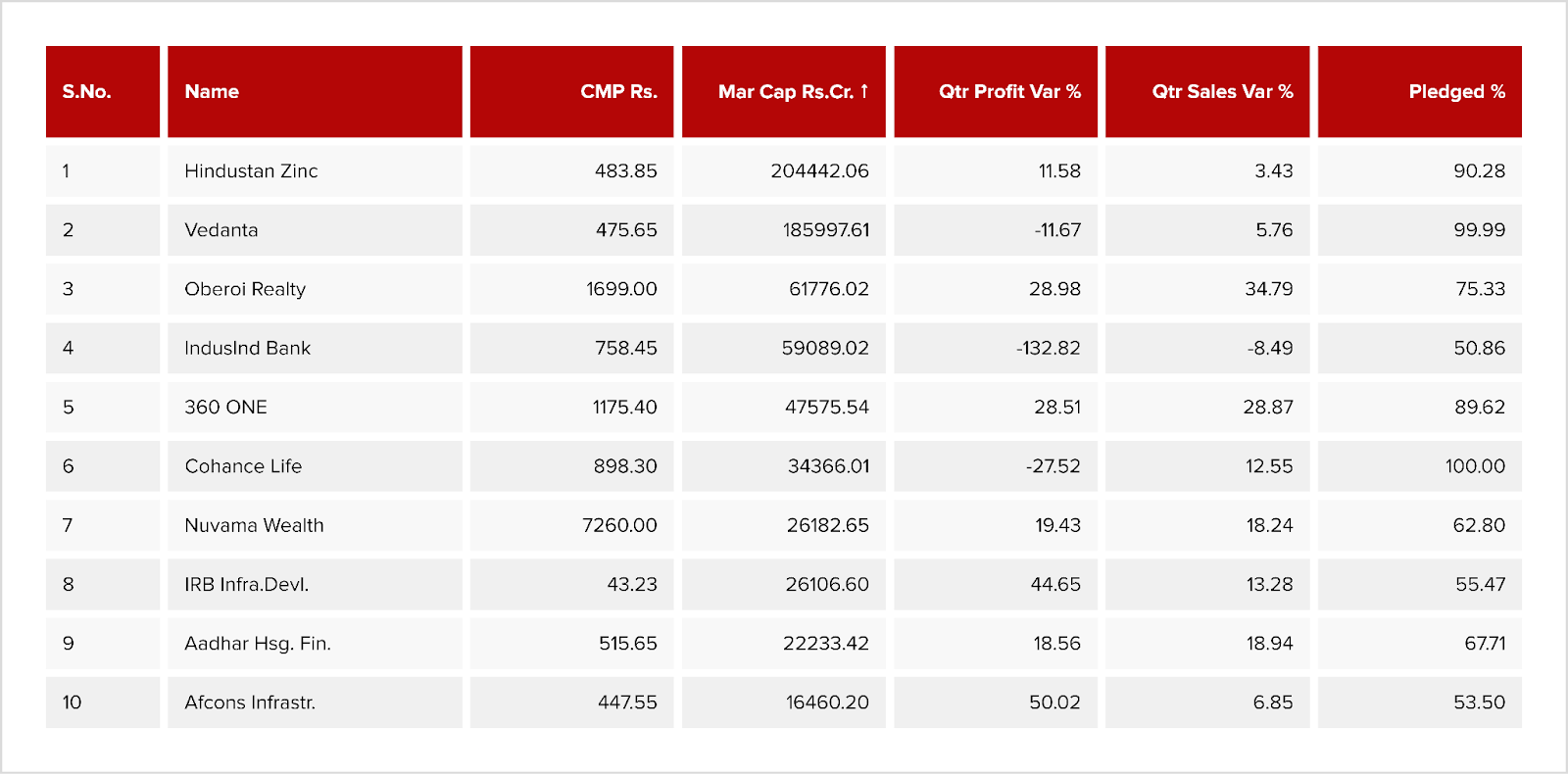1568x774 pixels.
Task: Click the Name column header
Action: (212, 91)
